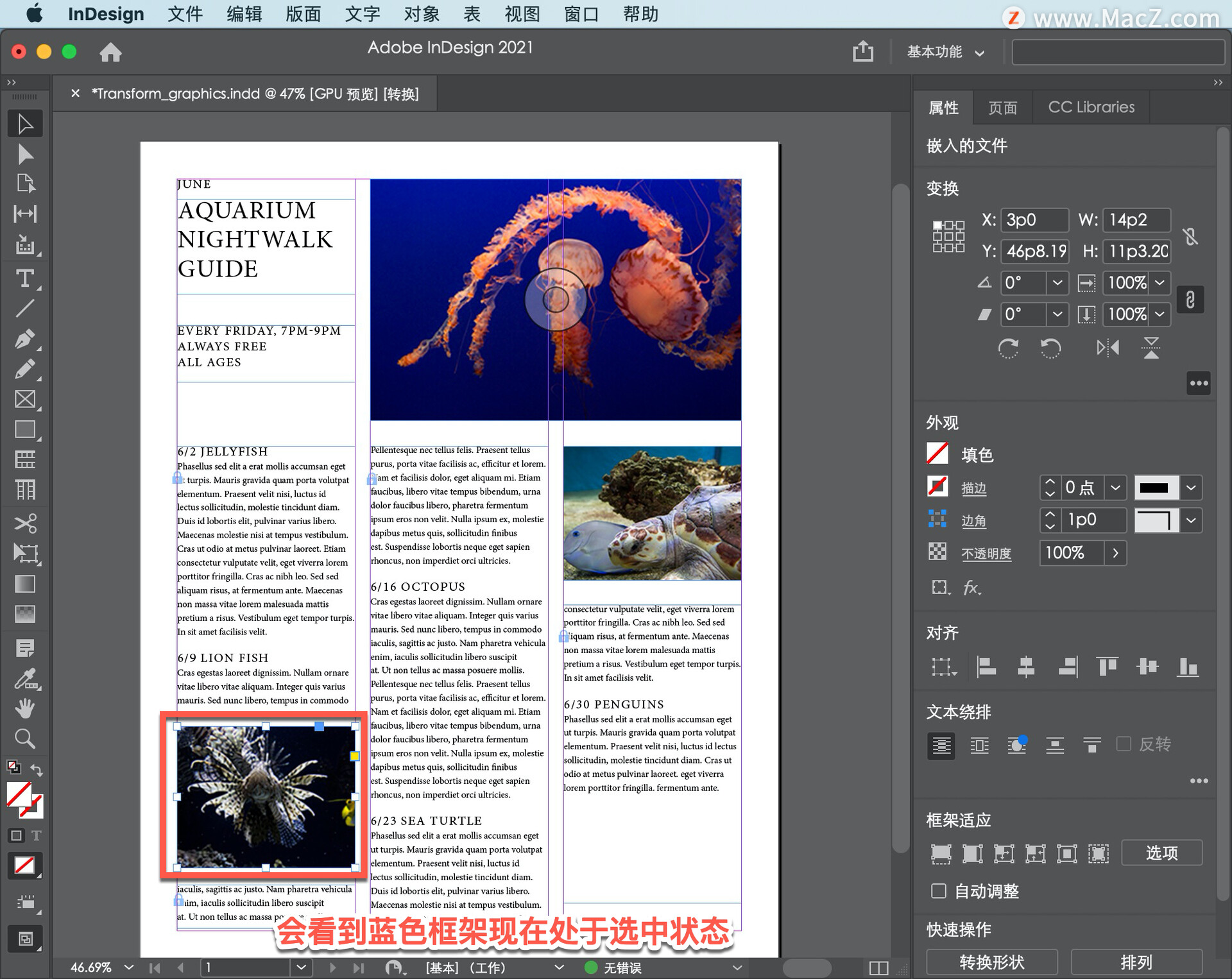The image size is (1232, 979).
Task: Enable the 自动调整 auto-fit checkbox
Action: 939,891
